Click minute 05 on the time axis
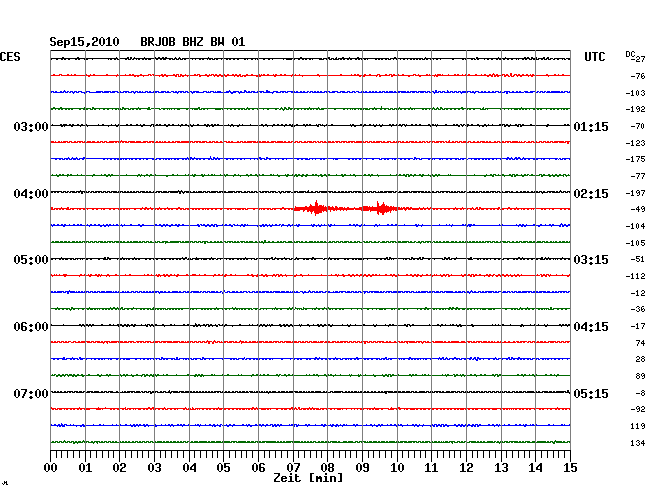 pos(223,468)
